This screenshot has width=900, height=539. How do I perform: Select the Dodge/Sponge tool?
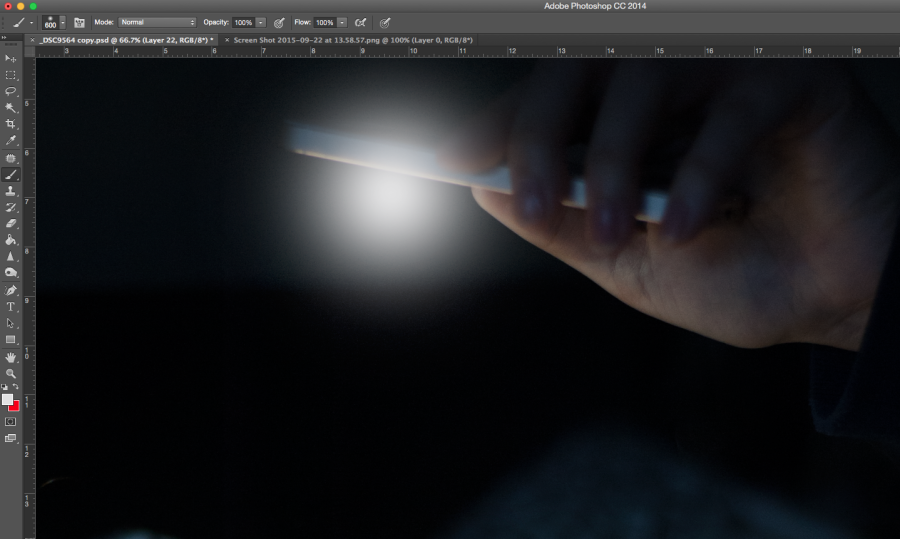(10, 273)
